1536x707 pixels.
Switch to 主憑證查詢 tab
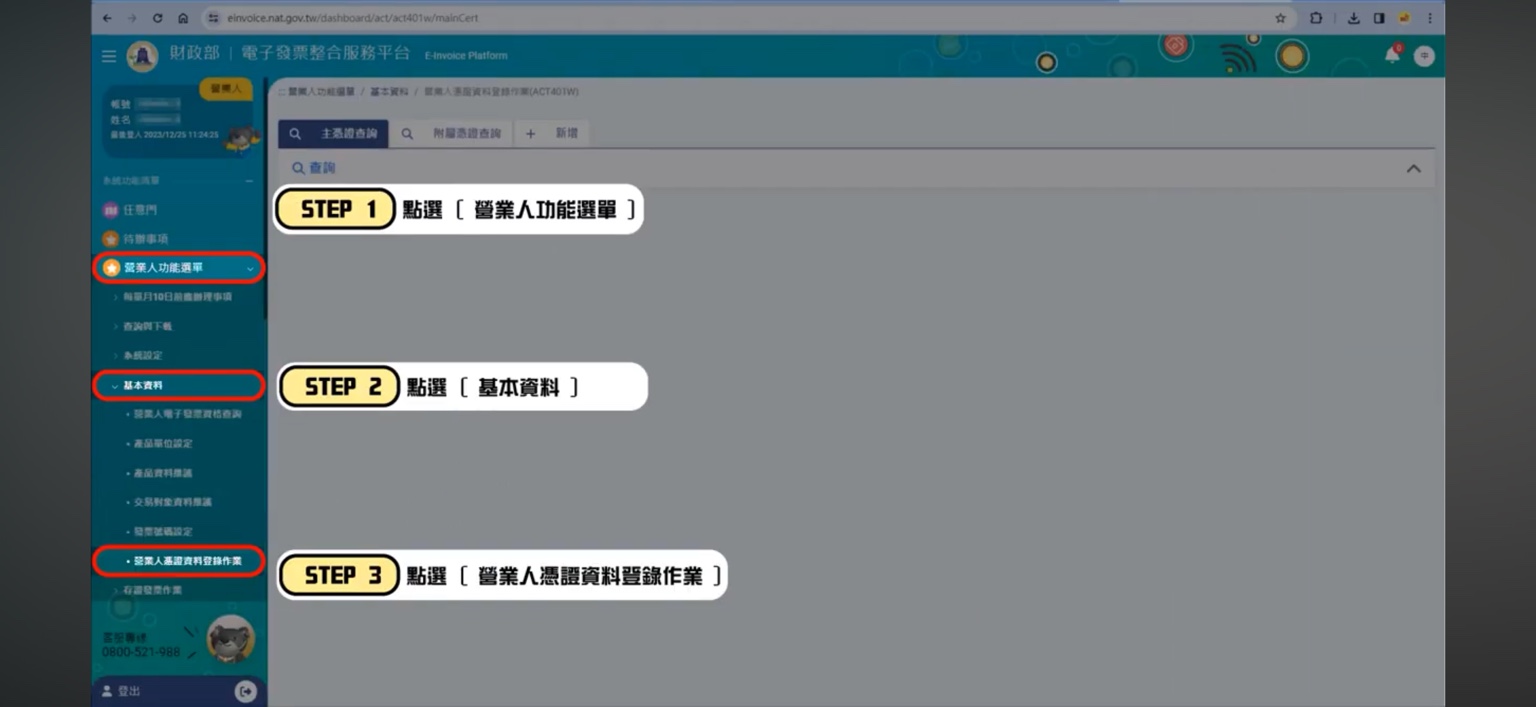pyautogui.click(x=333, y=133)
